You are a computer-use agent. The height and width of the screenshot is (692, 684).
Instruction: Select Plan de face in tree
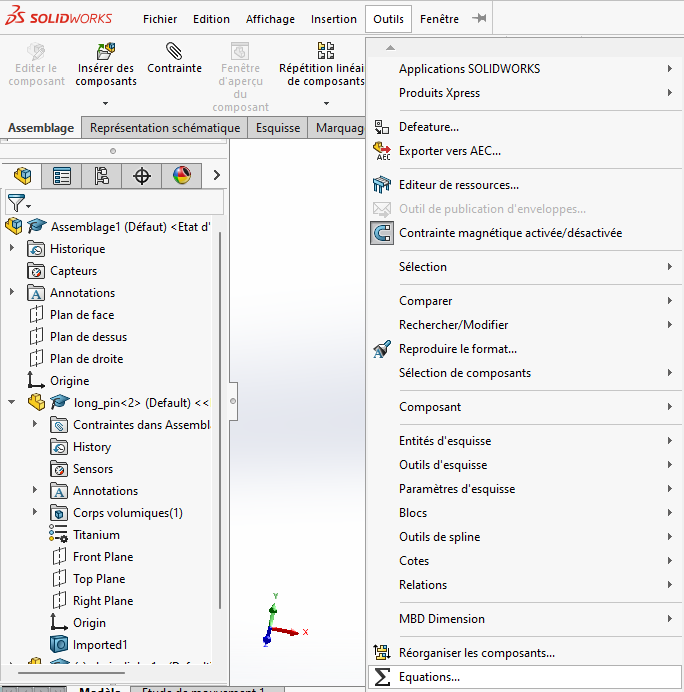[82, 315]
